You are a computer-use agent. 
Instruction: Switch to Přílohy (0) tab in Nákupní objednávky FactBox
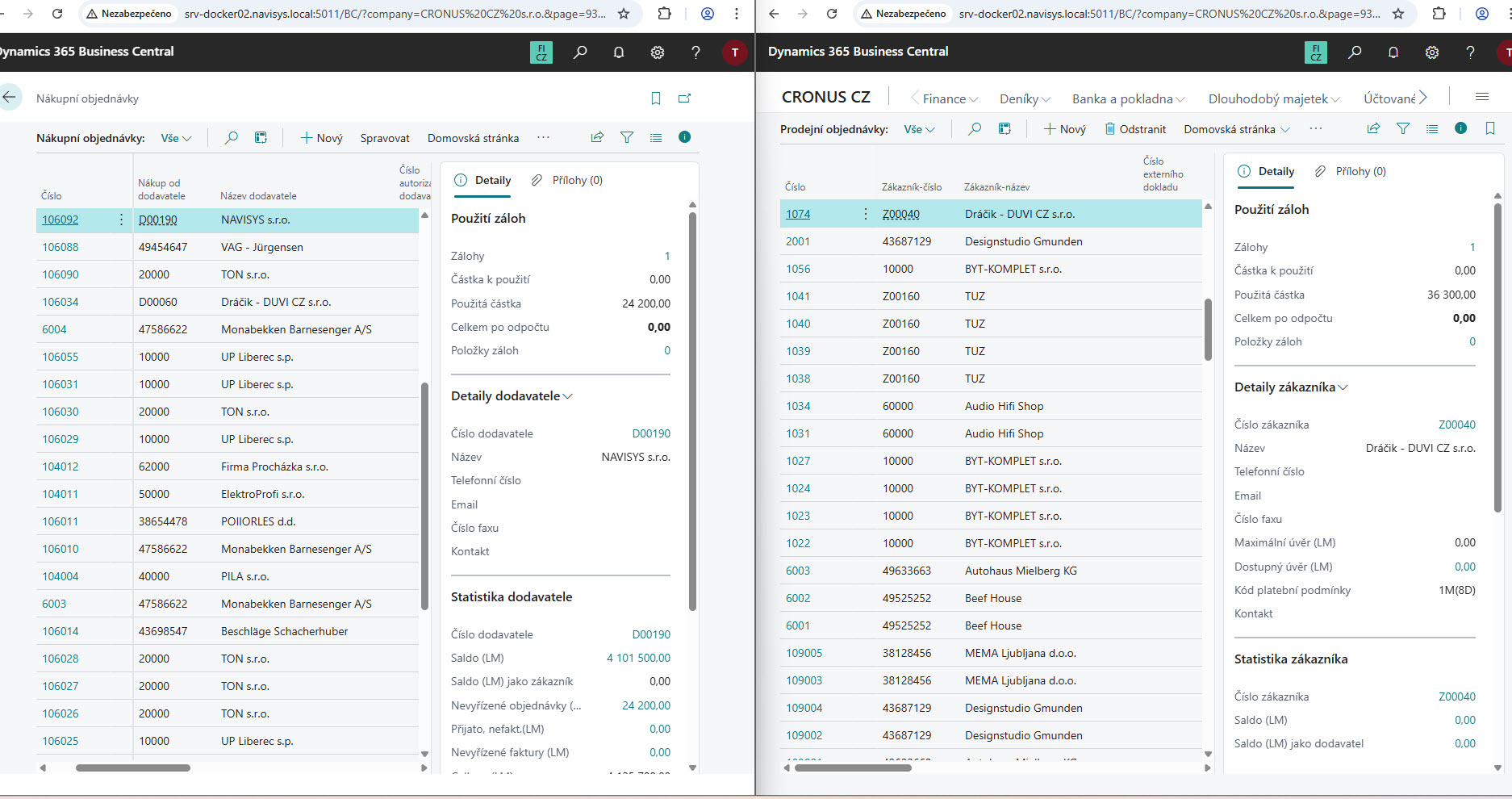[567, 180]
